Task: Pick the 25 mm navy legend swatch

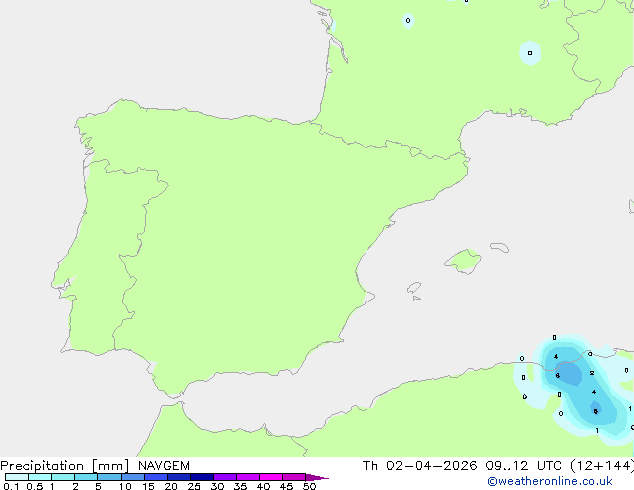Action: [202, 477]
